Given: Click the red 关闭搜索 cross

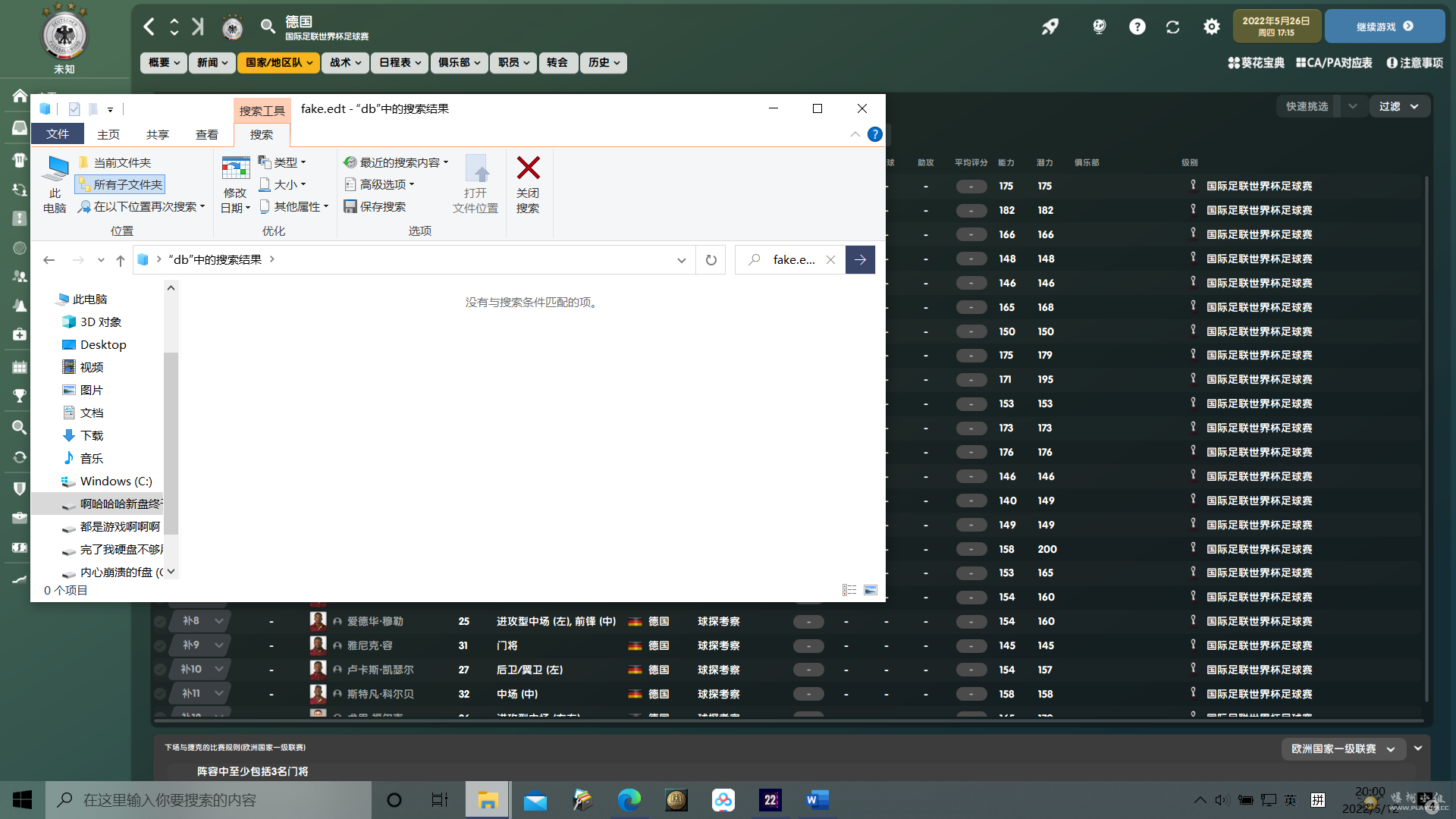Looking at the screenshot, I should (x=528, y=184).
